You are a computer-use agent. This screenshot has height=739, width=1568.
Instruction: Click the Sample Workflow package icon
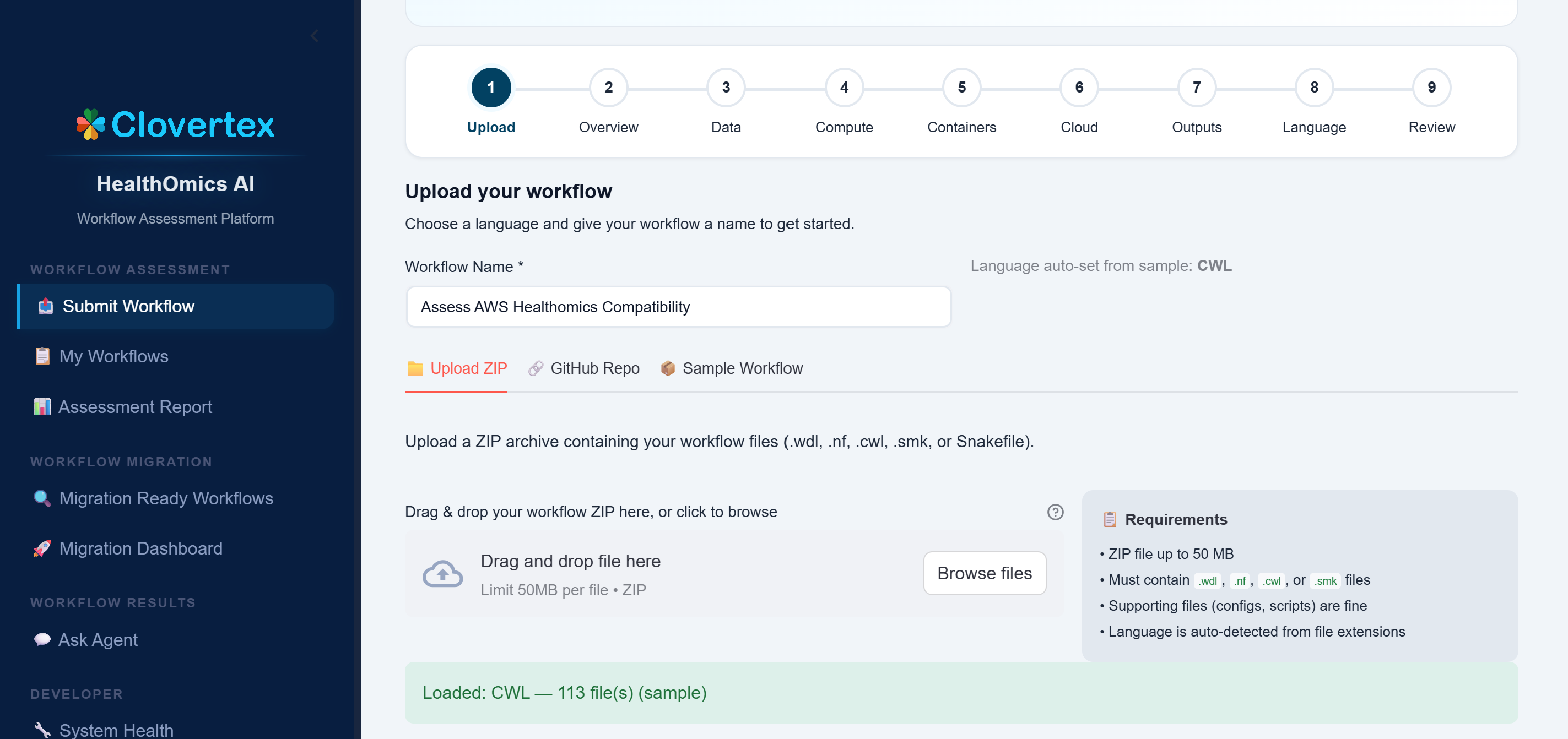point(668,368)
